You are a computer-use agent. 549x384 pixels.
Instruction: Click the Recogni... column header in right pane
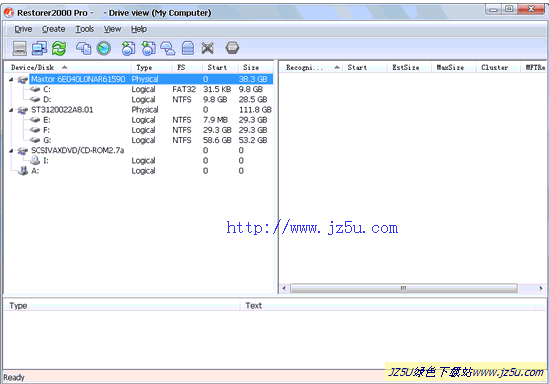point(311,67)
